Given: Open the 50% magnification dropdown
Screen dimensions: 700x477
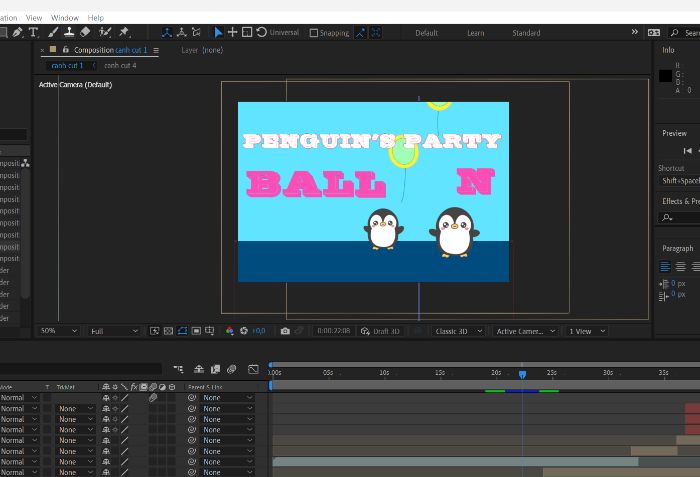Looking at the screenshot, I should (x=58, y=331).
